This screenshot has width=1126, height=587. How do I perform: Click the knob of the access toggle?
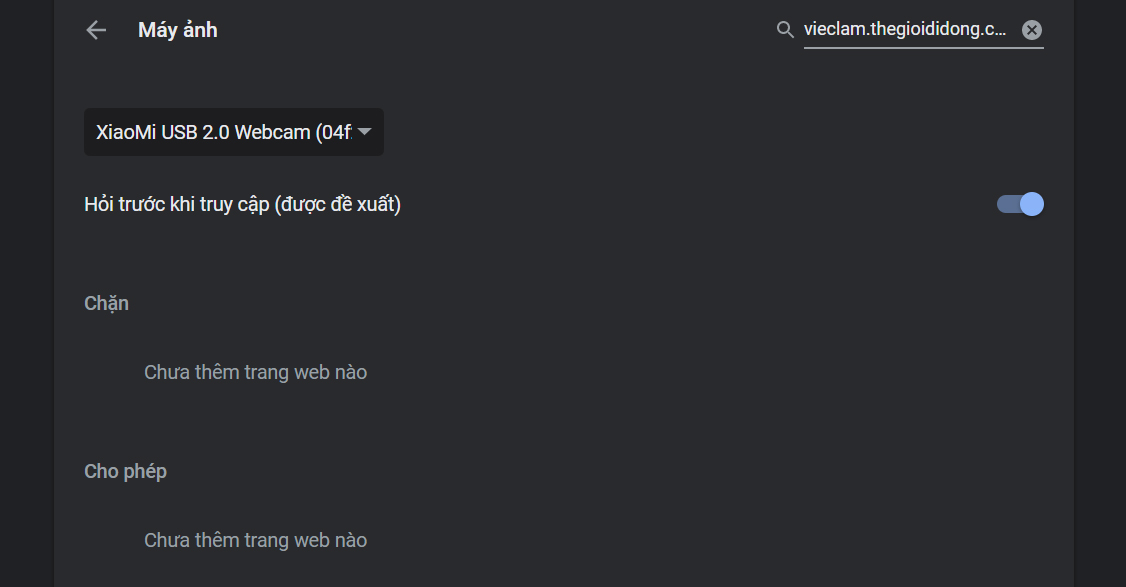coord(1032,204)
